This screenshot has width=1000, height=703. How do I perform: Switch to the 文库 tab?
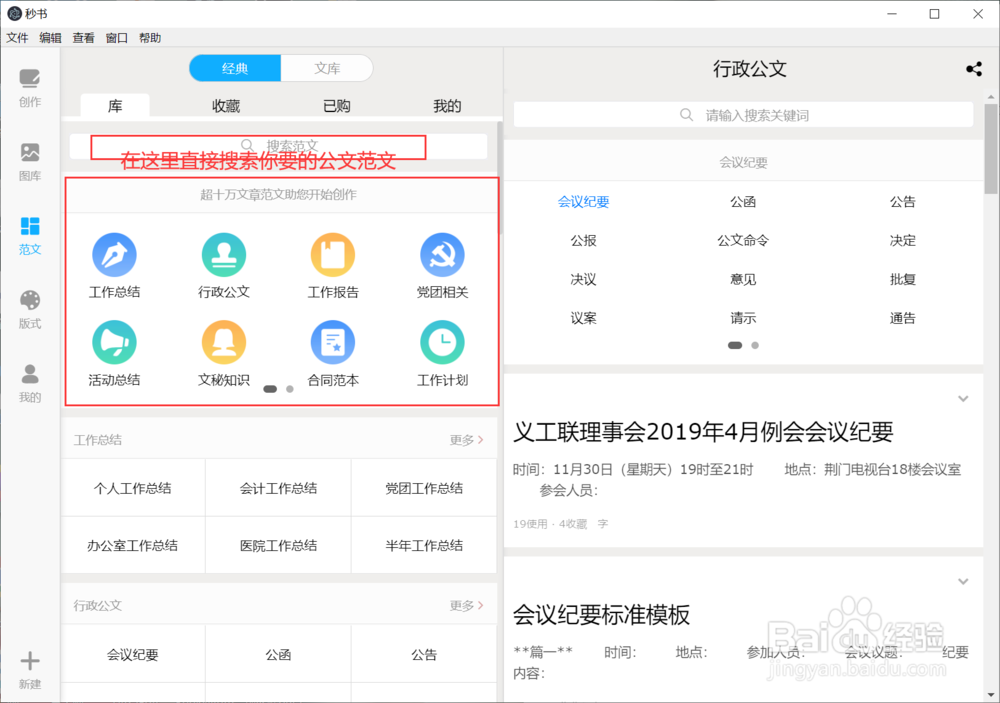[x=327, y=68]
